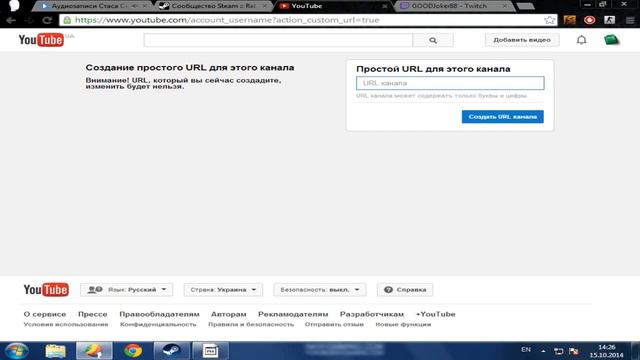Image resolution: width=640 pixels, height=360 pixels.
Task: Open the notifications bell
Action: tap(581, 40)
